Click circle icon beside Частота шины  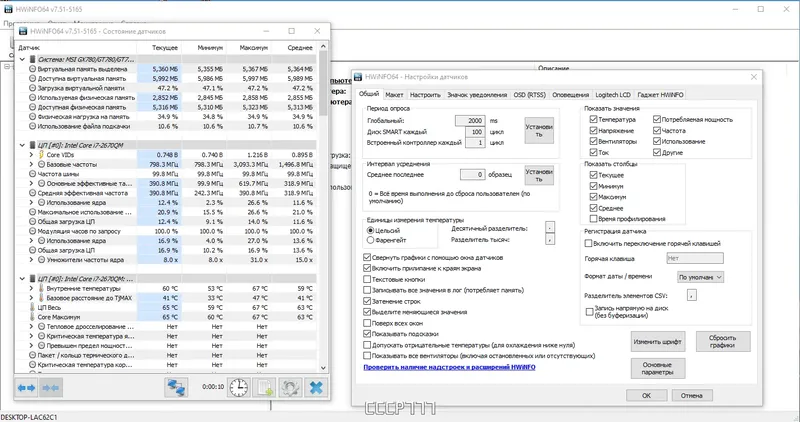(33, 174)
